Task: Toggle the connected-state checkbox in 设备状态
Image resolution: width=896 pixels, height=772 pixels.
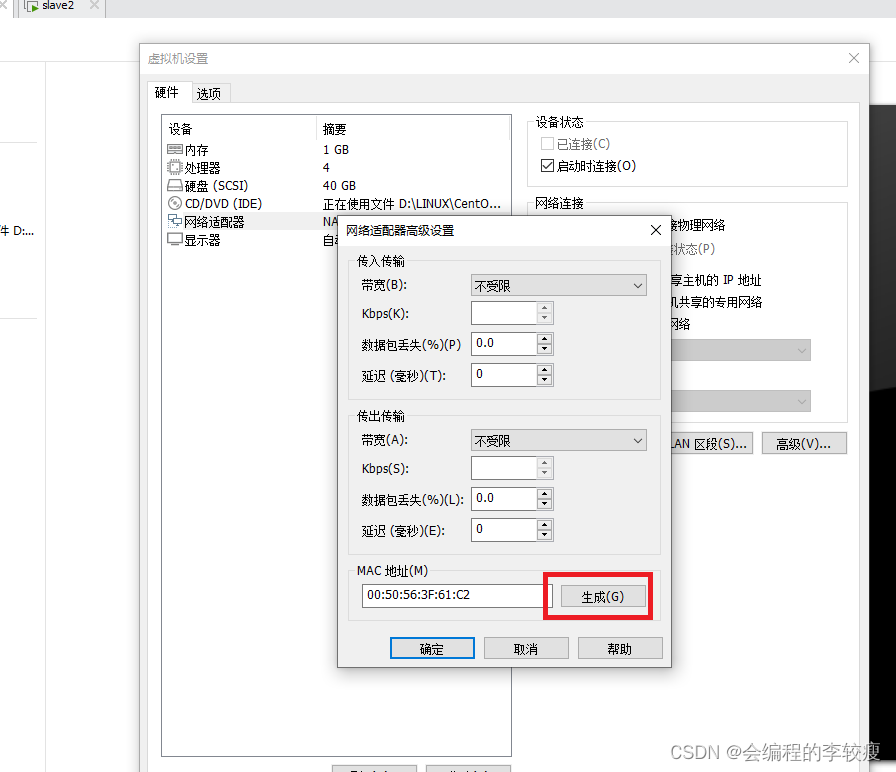Action: (548, 143)
